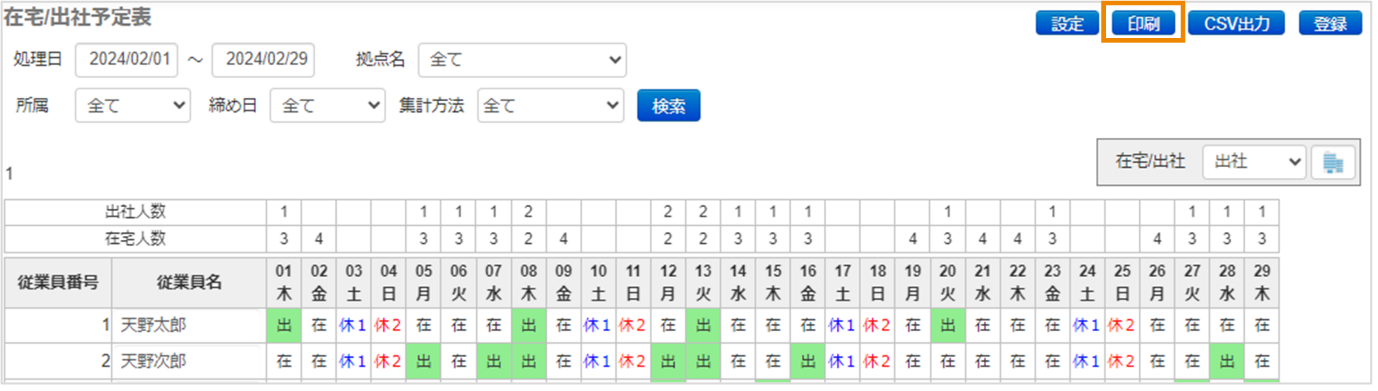1378x391 pixels.
Task: Open the 所属 dropdown
Action: (132, 105)
